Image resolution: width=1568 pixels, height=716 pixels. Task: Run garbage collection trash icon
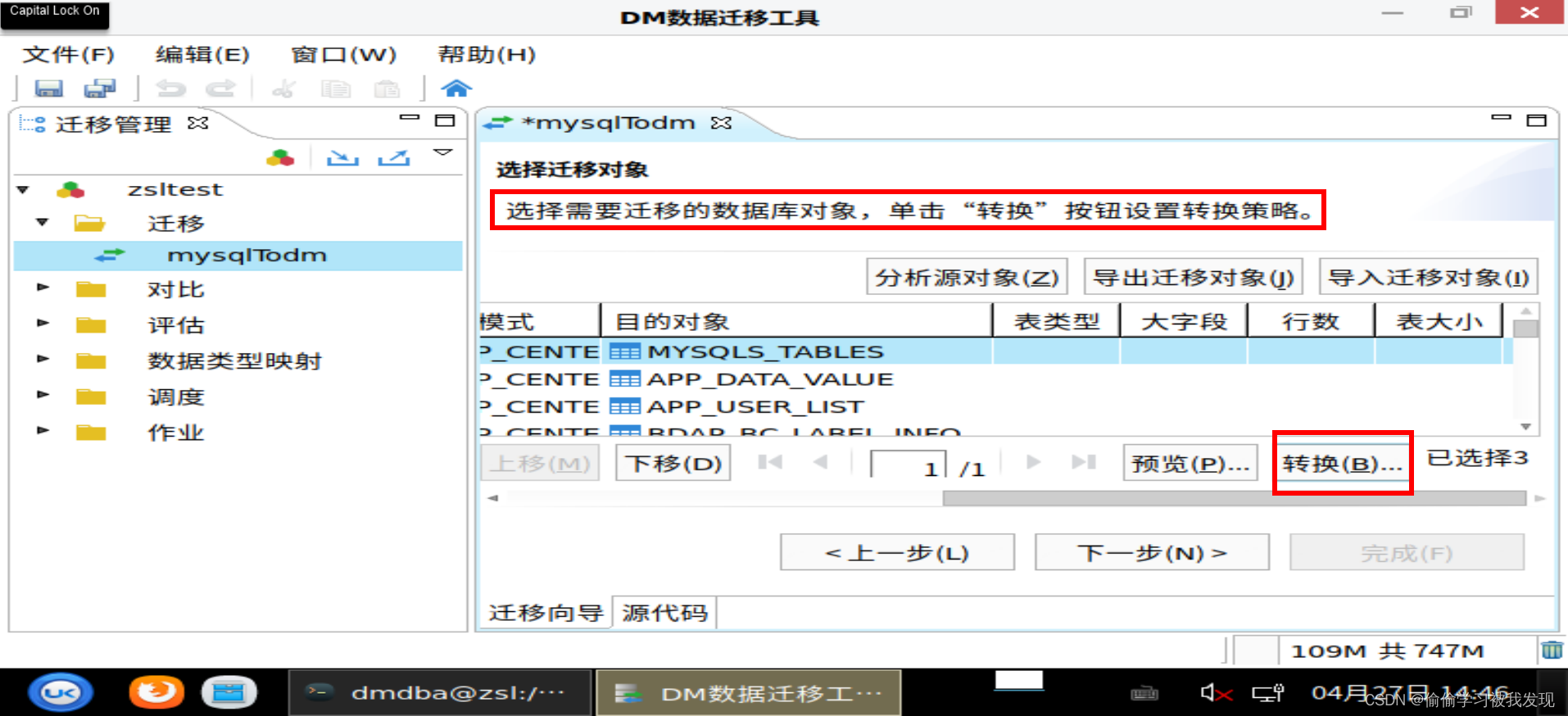[x=1552, y=650]
